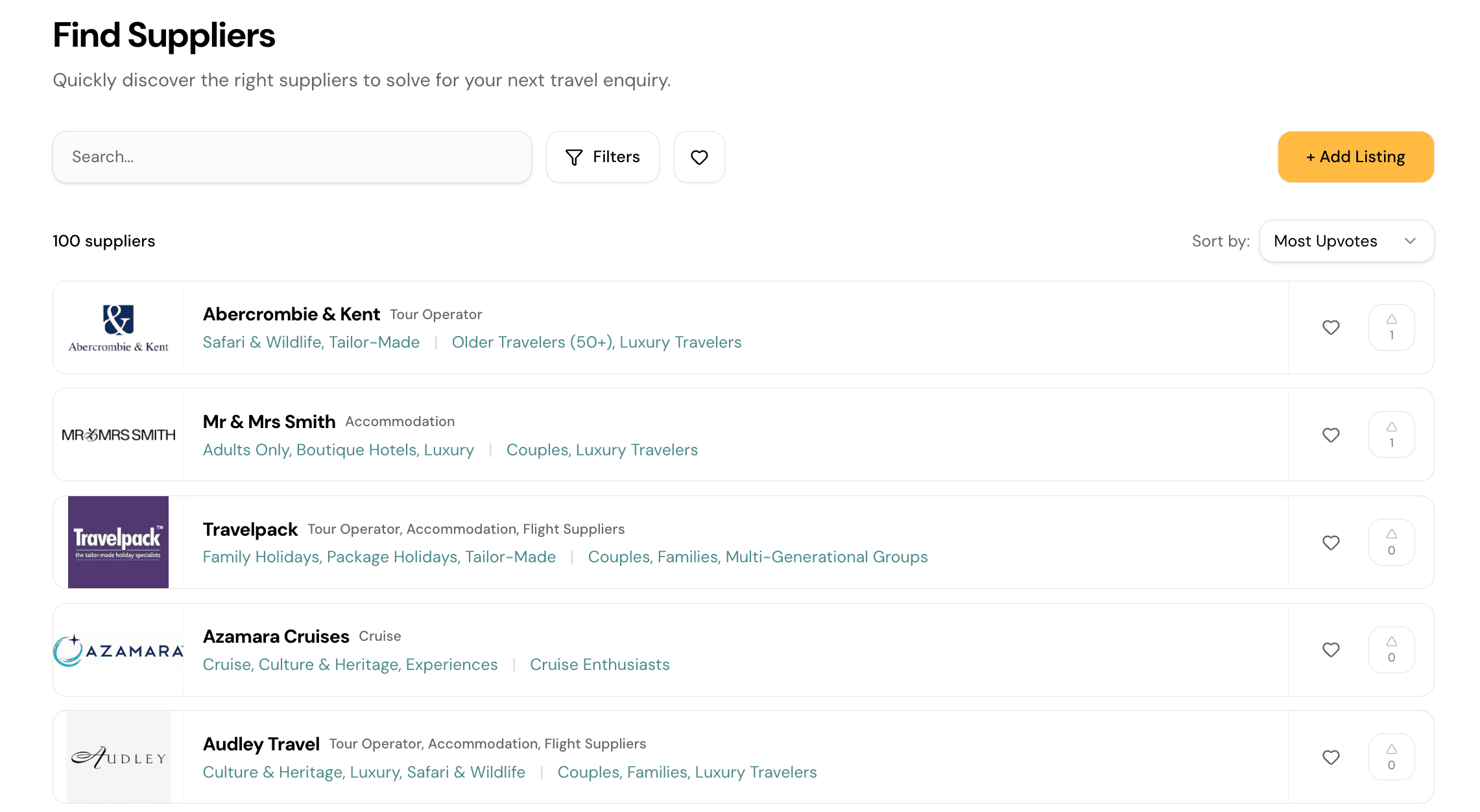
Task: Upvote Travelpack supplier
Action: point(1391,543)
